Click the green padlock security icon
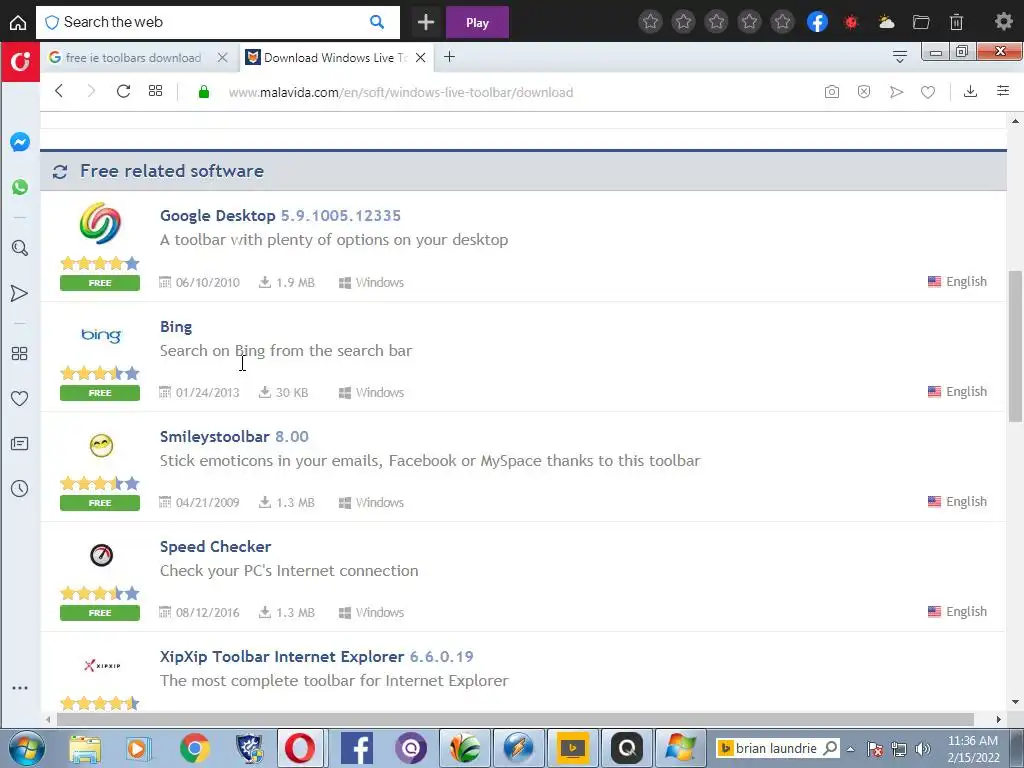 (x=204, y=92)
